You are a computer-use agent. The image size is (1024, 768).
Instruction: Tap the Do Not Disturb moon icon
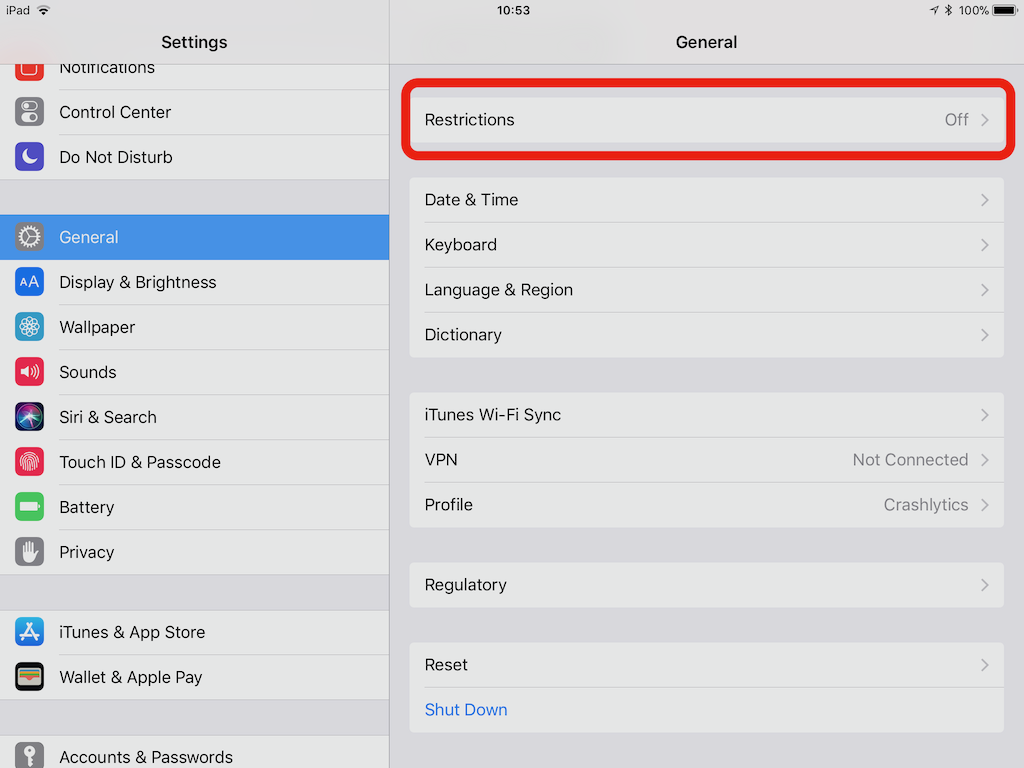[29, 157]
